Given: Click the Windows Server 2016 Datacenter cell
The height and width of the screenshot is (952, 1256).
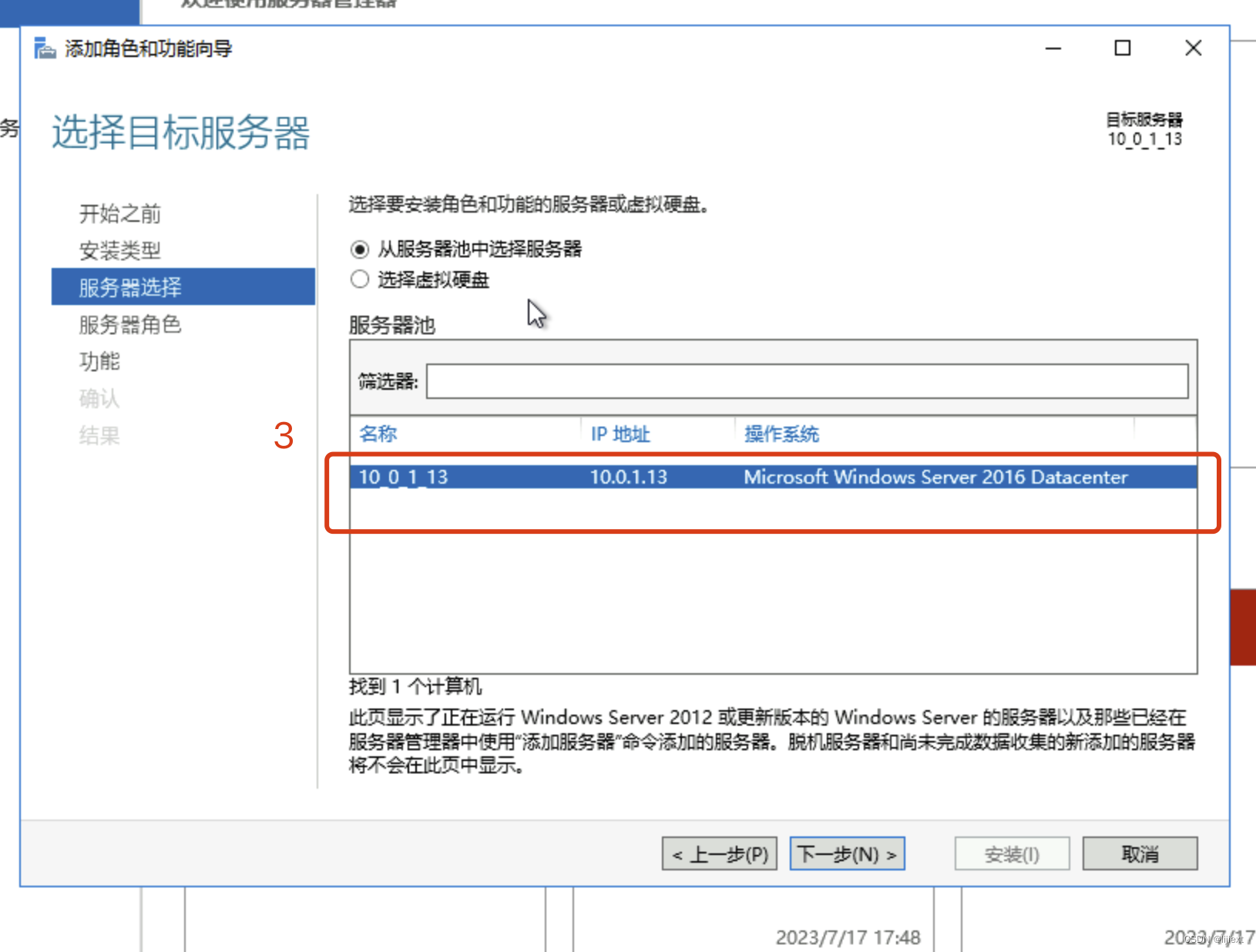Looking at the screenshot, I should 935,477.
